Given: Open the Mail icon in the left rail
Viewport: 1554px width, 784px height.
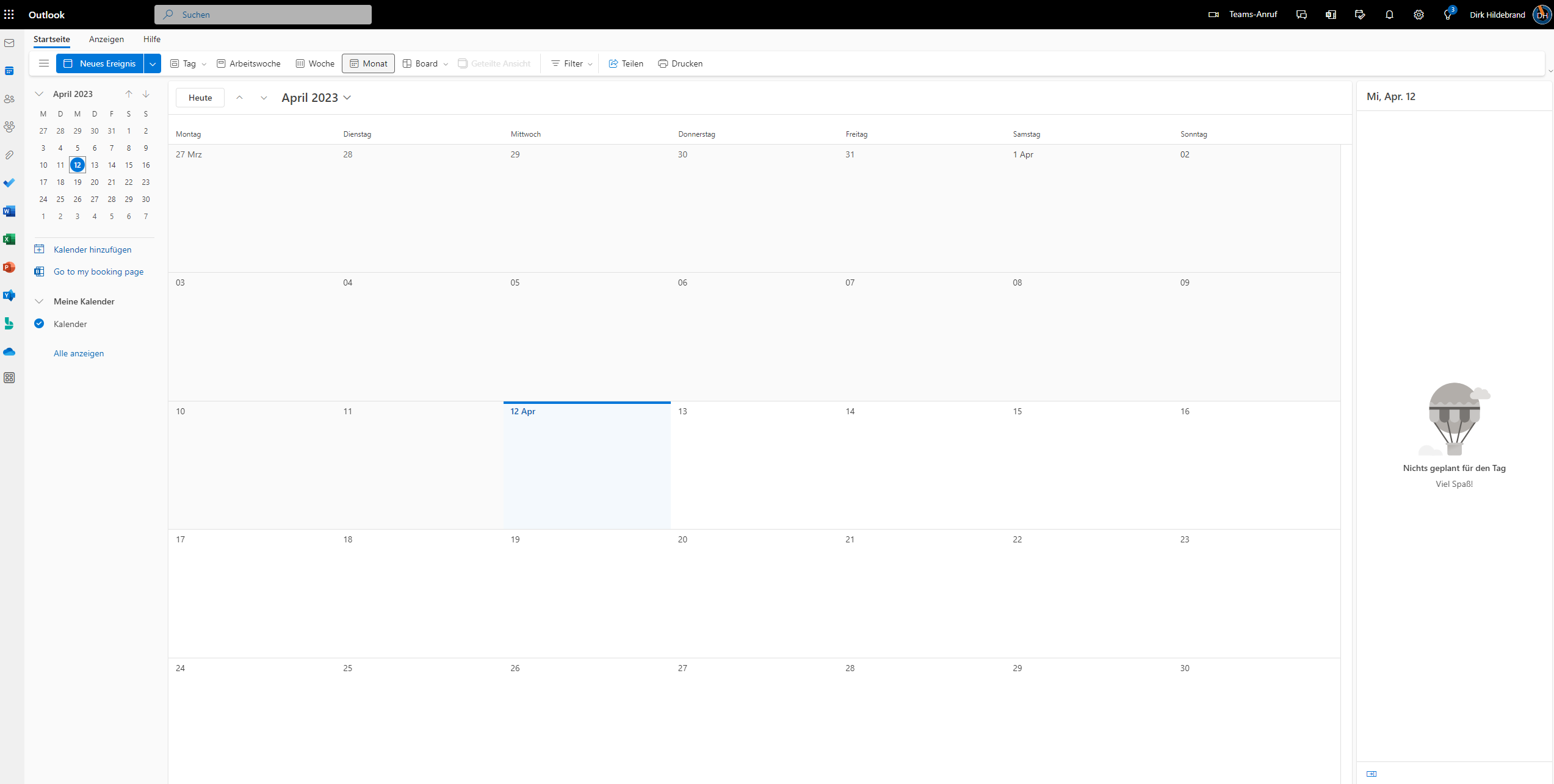Looking at the screenshot, I should 9,43.
